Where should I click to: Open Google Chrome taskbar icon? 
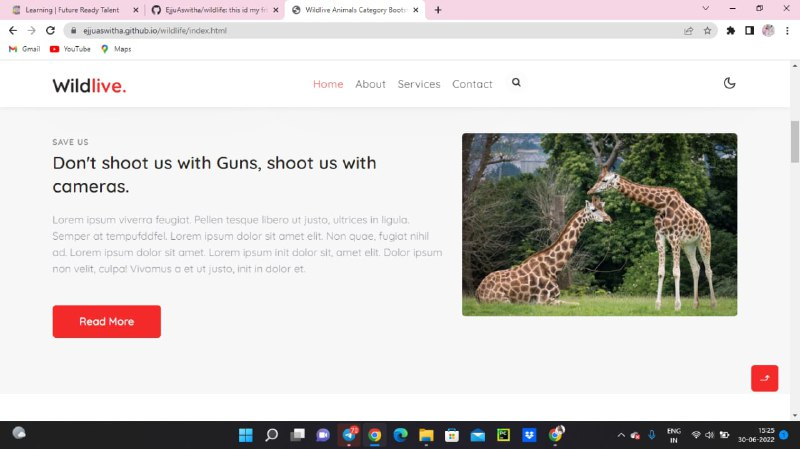[374, 435]
